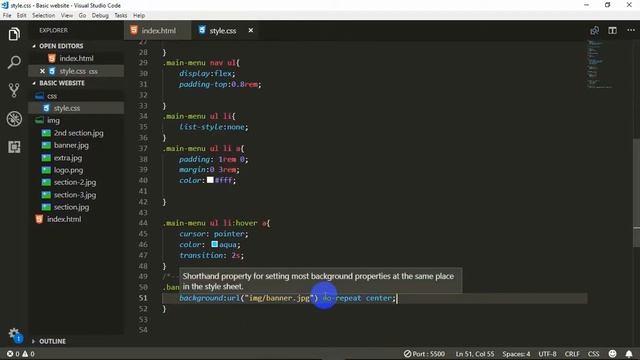
Task: Switch to the index.html editor tab
Action: point(158,31)
